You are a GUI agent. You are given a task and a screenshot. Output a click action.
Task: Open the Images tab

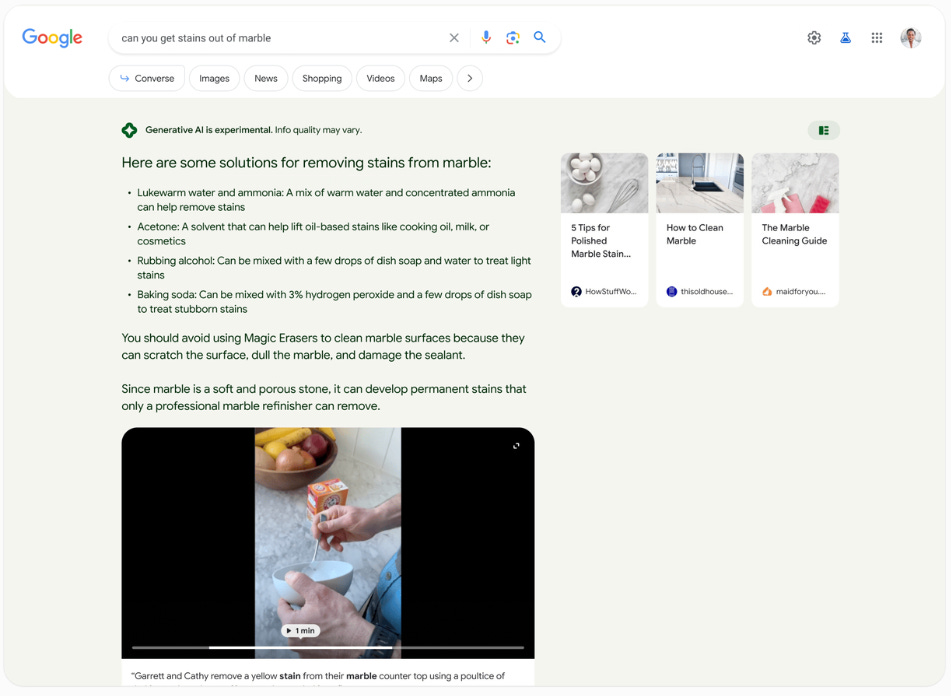pyautogui.click(x=214, y=78)
